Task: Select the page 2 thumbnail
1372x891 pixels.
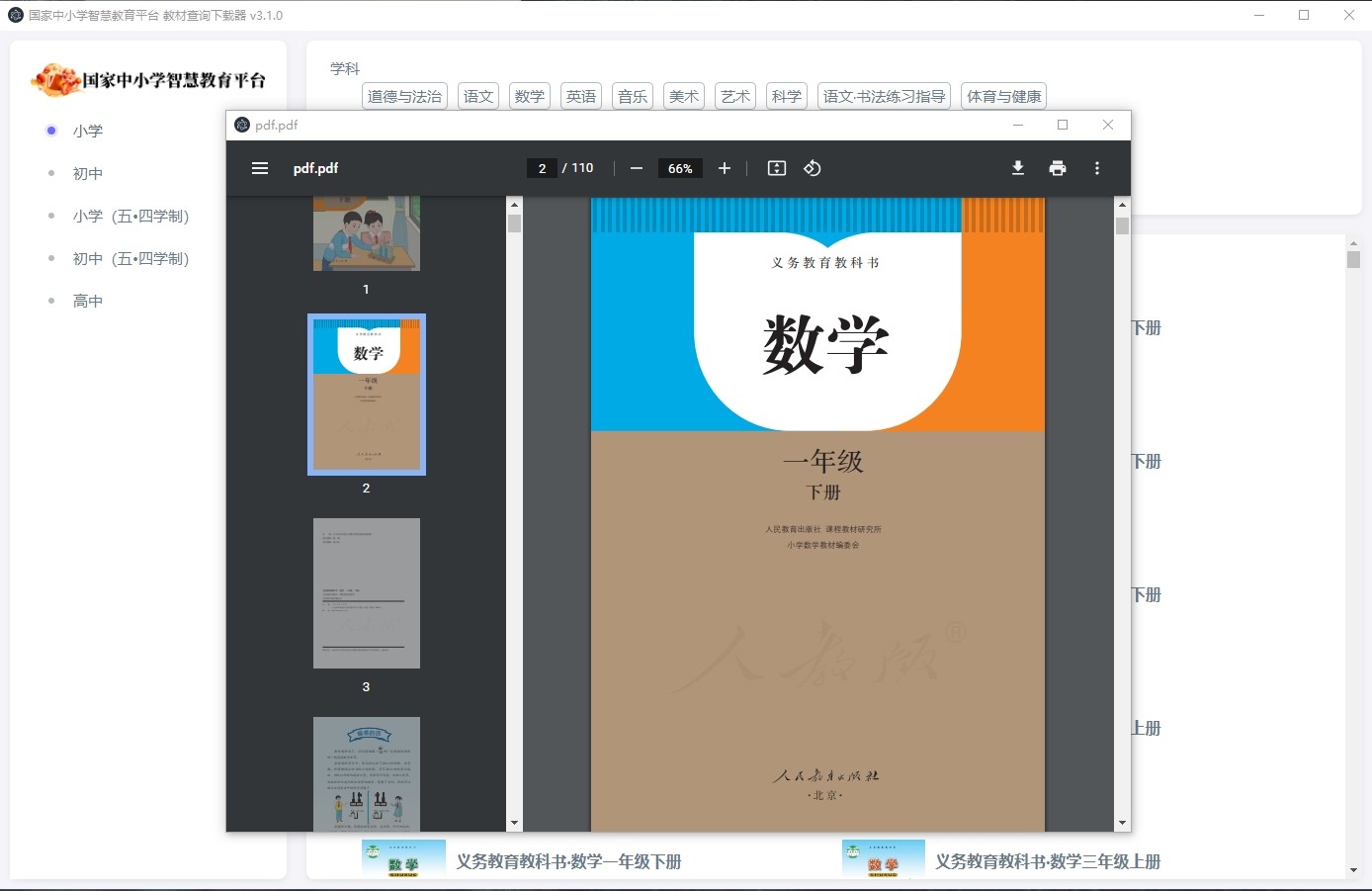Action: pos(367,395)
